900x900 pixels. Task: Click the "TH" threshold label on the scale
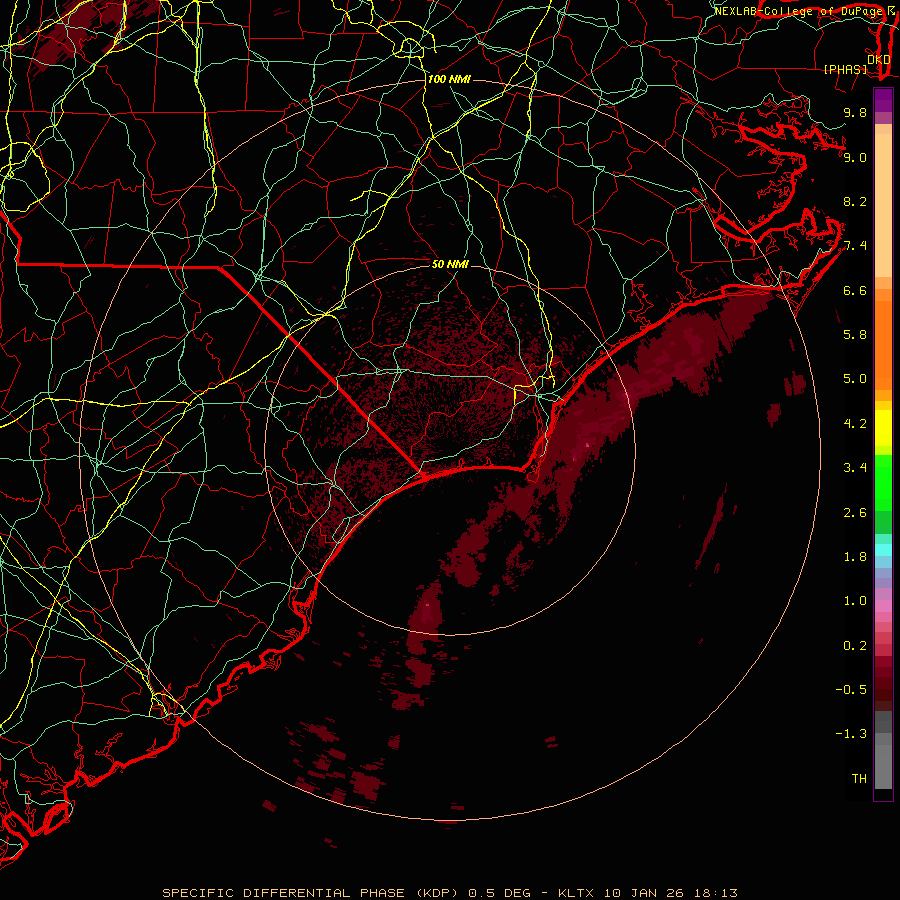click(x=859, y=778)
